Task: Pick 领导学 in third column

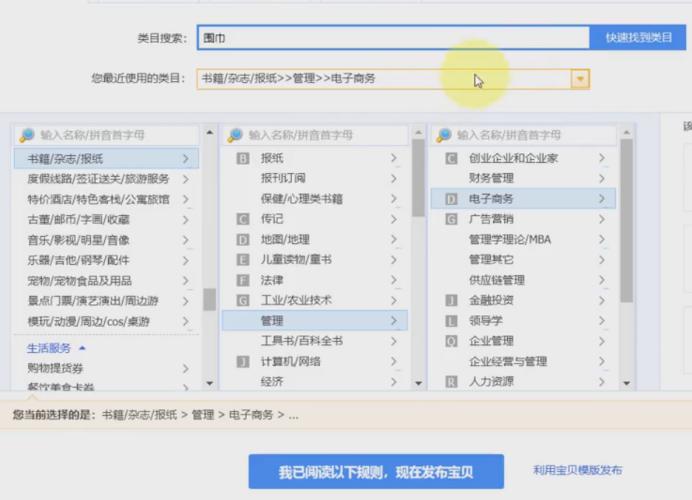Action: 523,320
